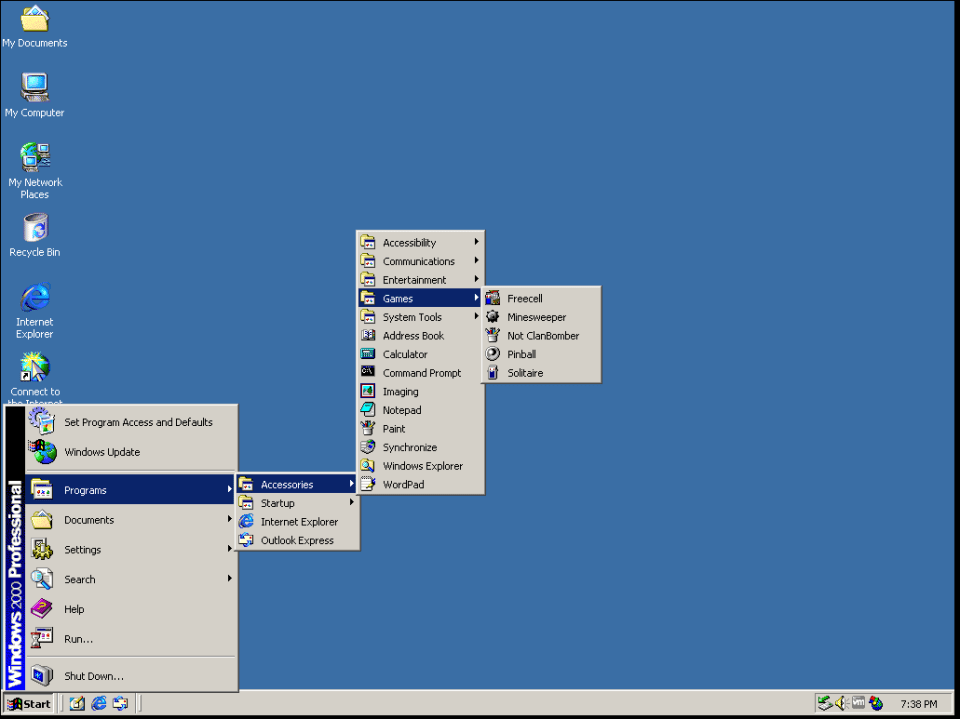960x719 pixels.
Task: Click the Internet Explorer desktop icon
Action: tap(35, 298)
